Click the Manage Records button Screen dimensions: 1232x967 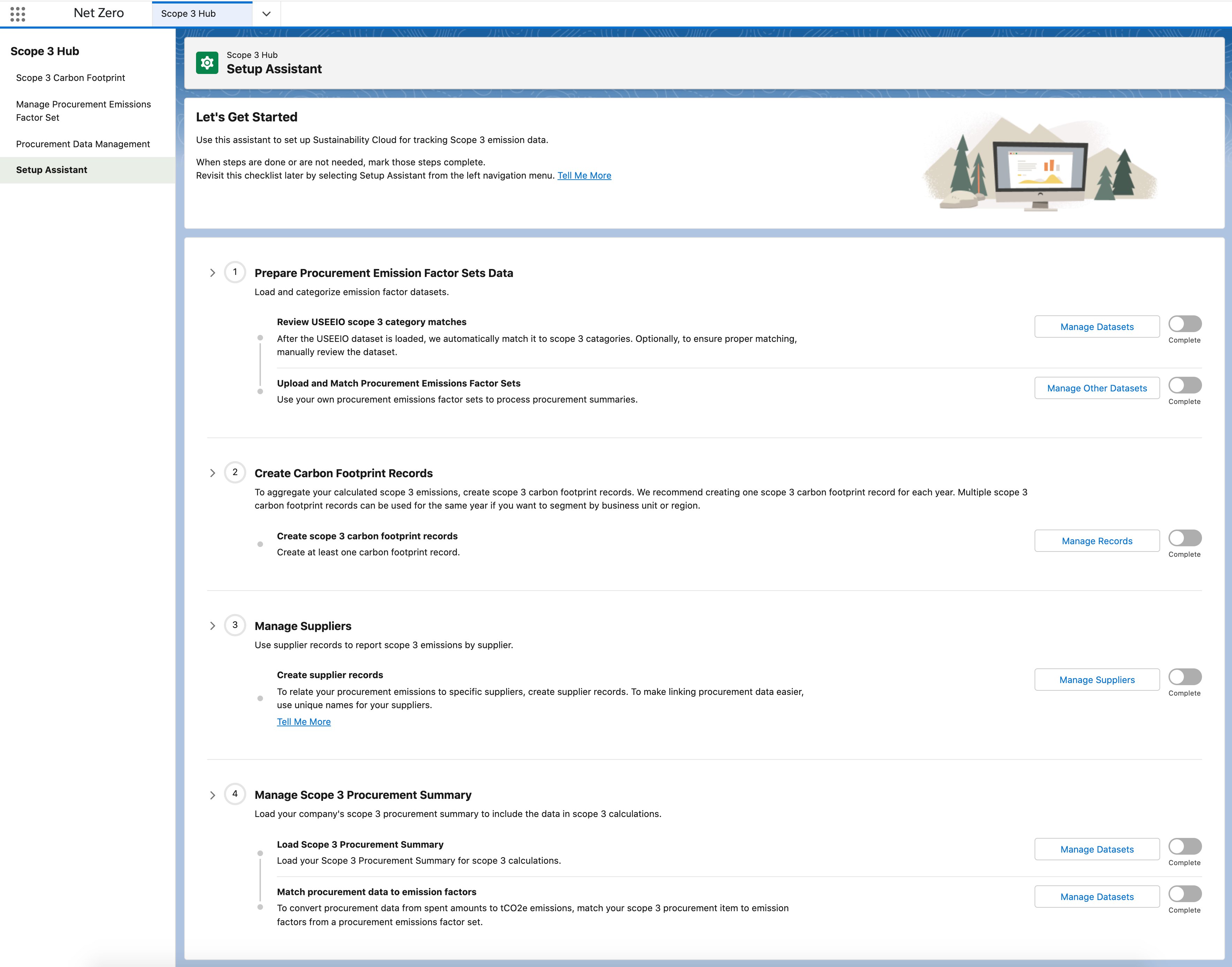[1097, 541]
